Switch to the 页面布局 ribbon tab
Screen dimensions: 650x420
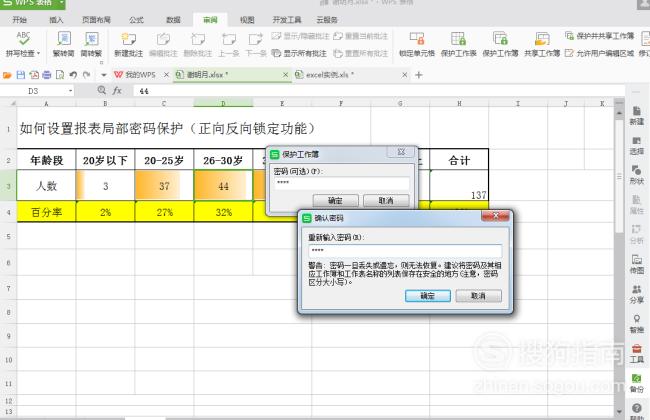pyautogui.click(x=96, y=20)
